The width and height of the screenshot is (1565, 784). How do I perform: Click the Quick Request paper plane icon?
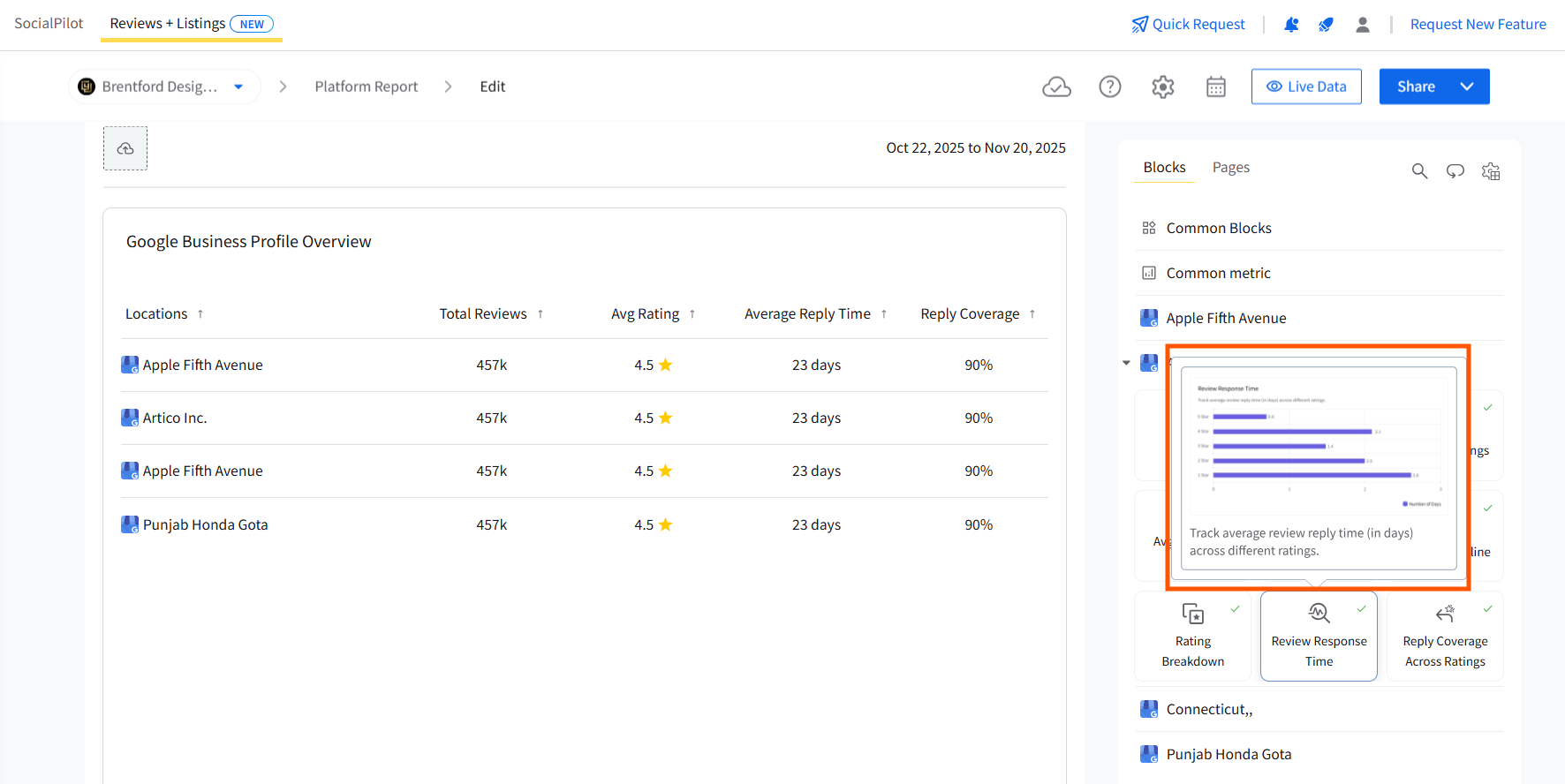[1140, 24]
